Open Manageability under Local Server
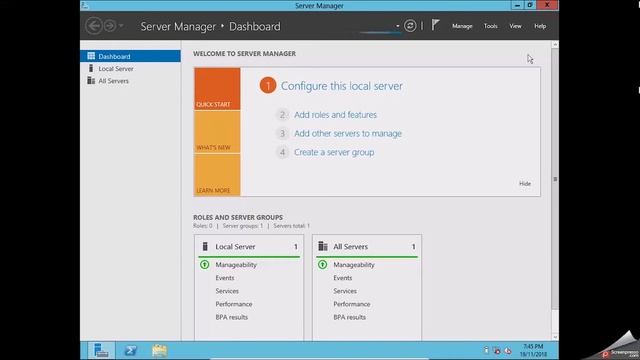This screenshot has width=640, height=360. (236, 265)
